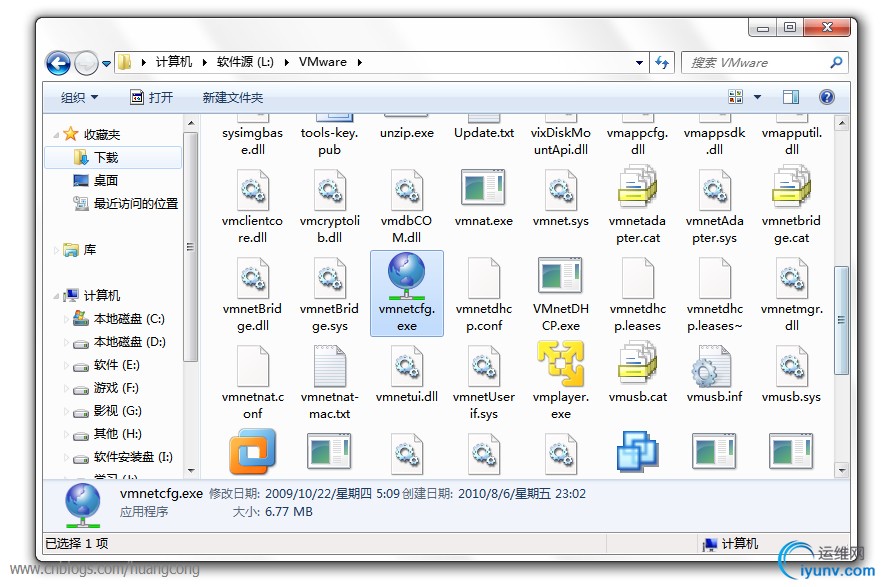The height and width of the screenshot is (587, 881).
Task: Select vmnetdhcp.leases file icon
Action: [x=637, y=277]
